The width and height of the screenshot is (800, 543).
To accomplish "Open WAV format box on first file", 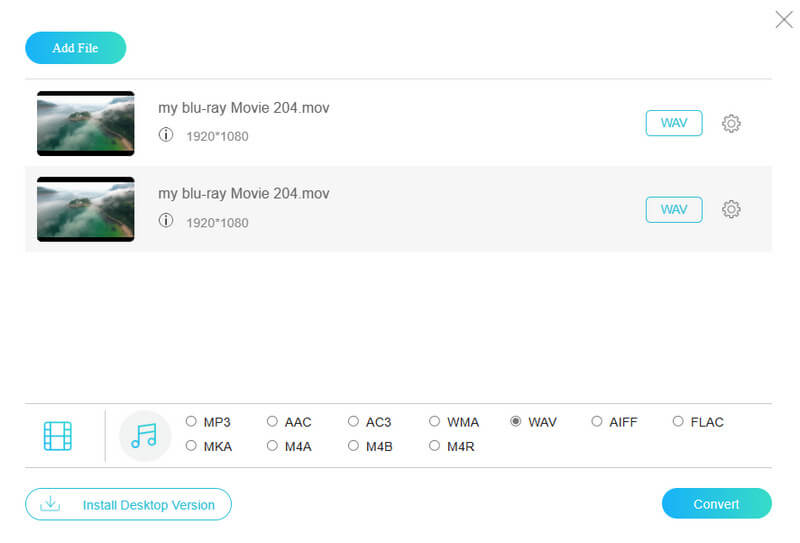I will (x=674, y=123).
